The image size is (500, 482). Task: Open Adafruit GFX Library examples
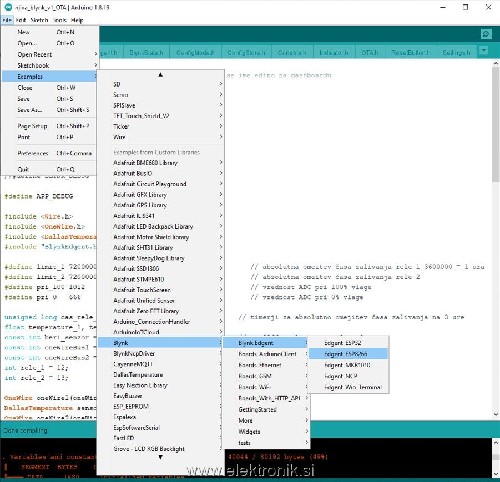pyautogui.click(x=161, y=194)
